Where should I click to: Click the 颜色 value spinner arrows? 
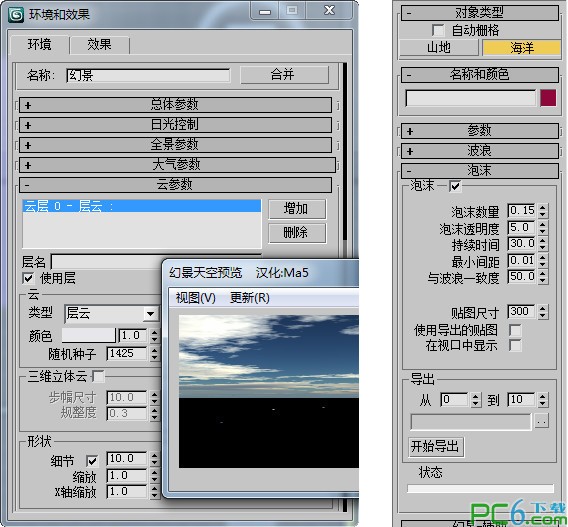point(155,336)
